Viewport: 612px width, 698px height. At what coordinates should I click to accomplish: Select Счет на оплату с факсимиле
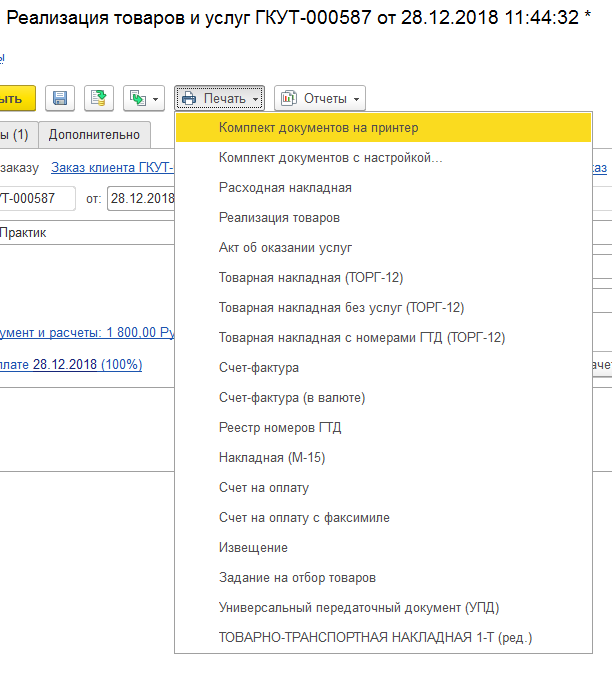pos(383,518)
